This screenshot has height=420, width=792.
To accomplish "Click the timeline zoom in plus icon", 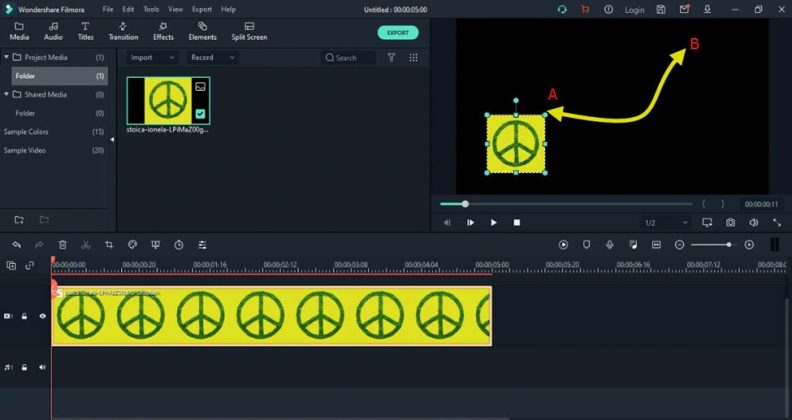I will point(749,245).
